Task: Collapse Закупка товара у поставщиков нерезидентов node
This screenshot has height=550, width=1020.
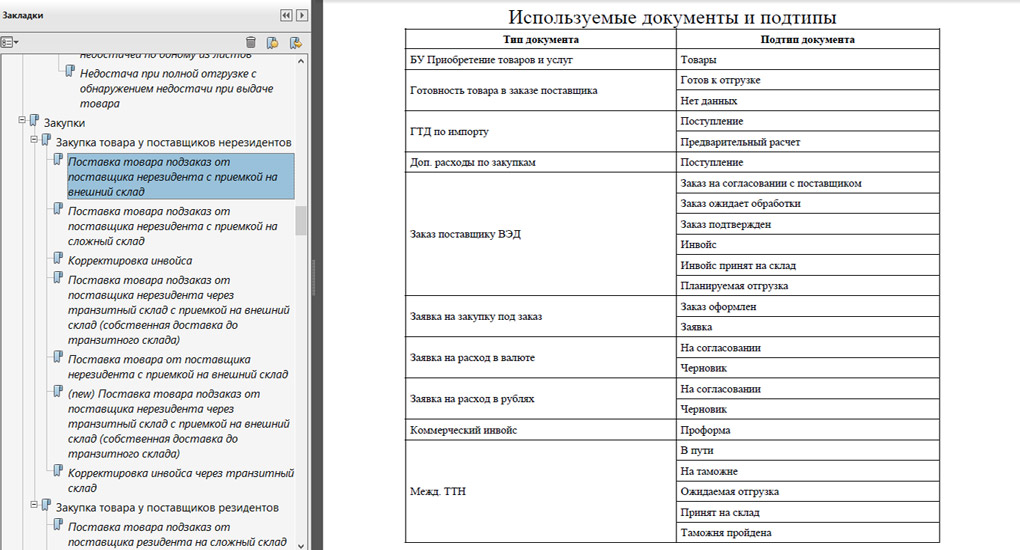Action: (x=34, y=139)
